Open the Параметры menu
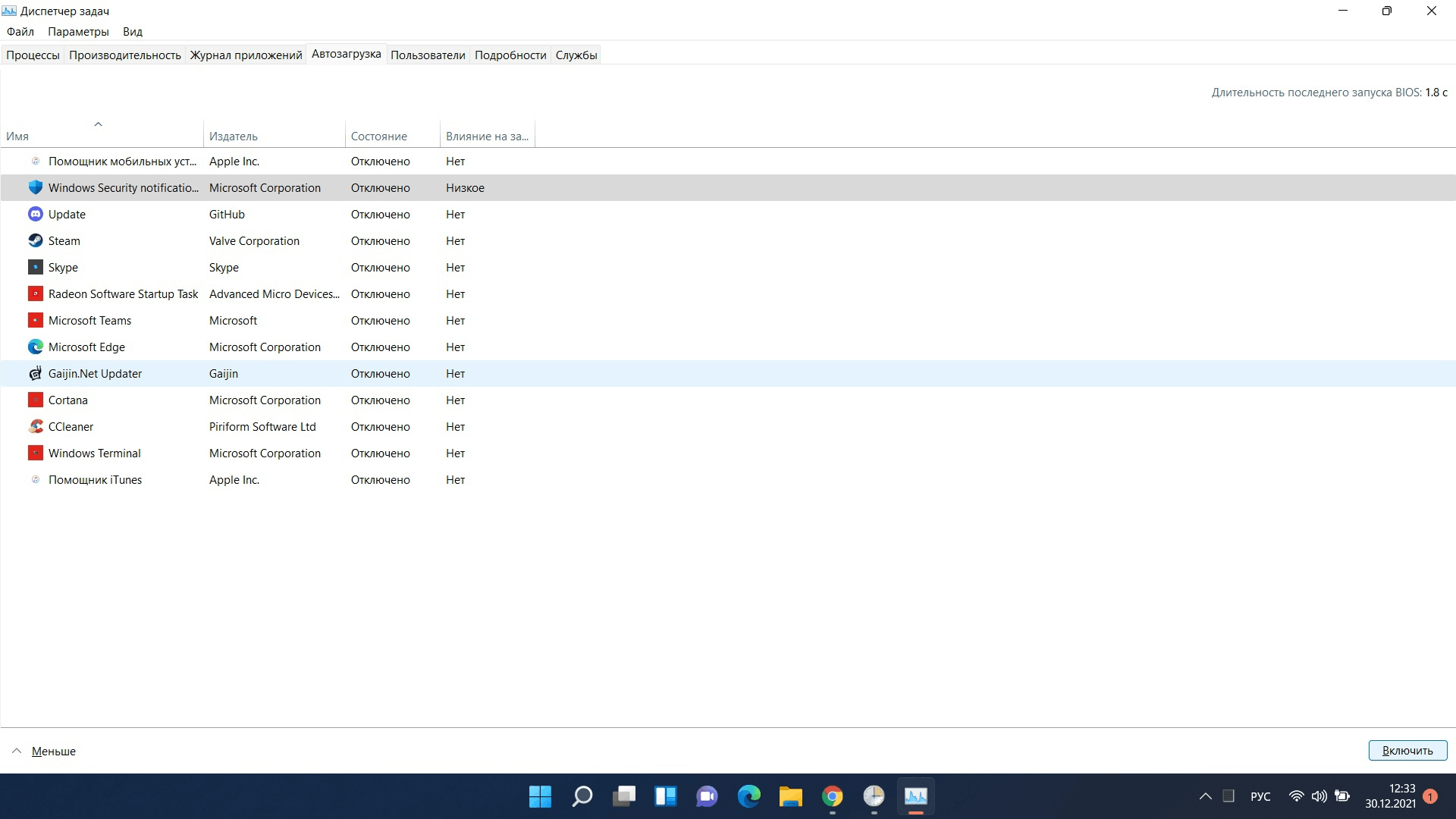Screen dimensions: 1456x819 [x=78, y=32]
